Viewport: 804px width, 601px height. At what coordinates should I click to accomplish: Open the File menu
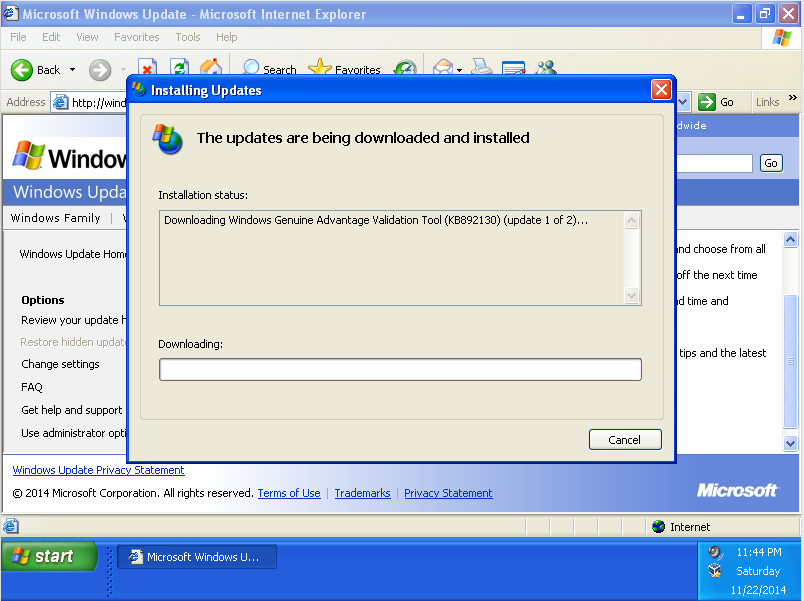click(x=18, y=37)
